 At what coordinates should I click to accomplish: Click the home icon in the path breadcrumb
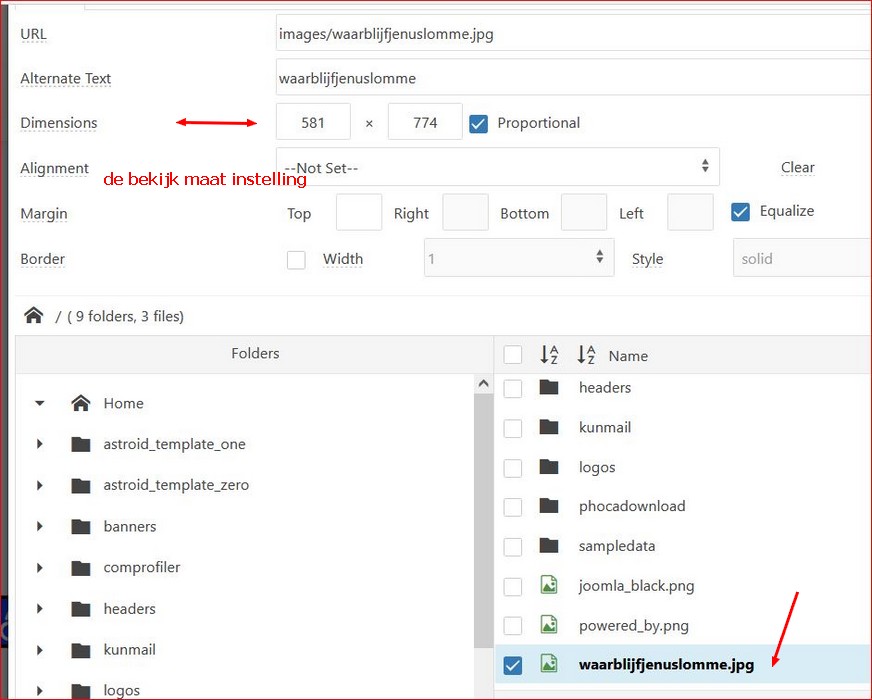point(34,316)
